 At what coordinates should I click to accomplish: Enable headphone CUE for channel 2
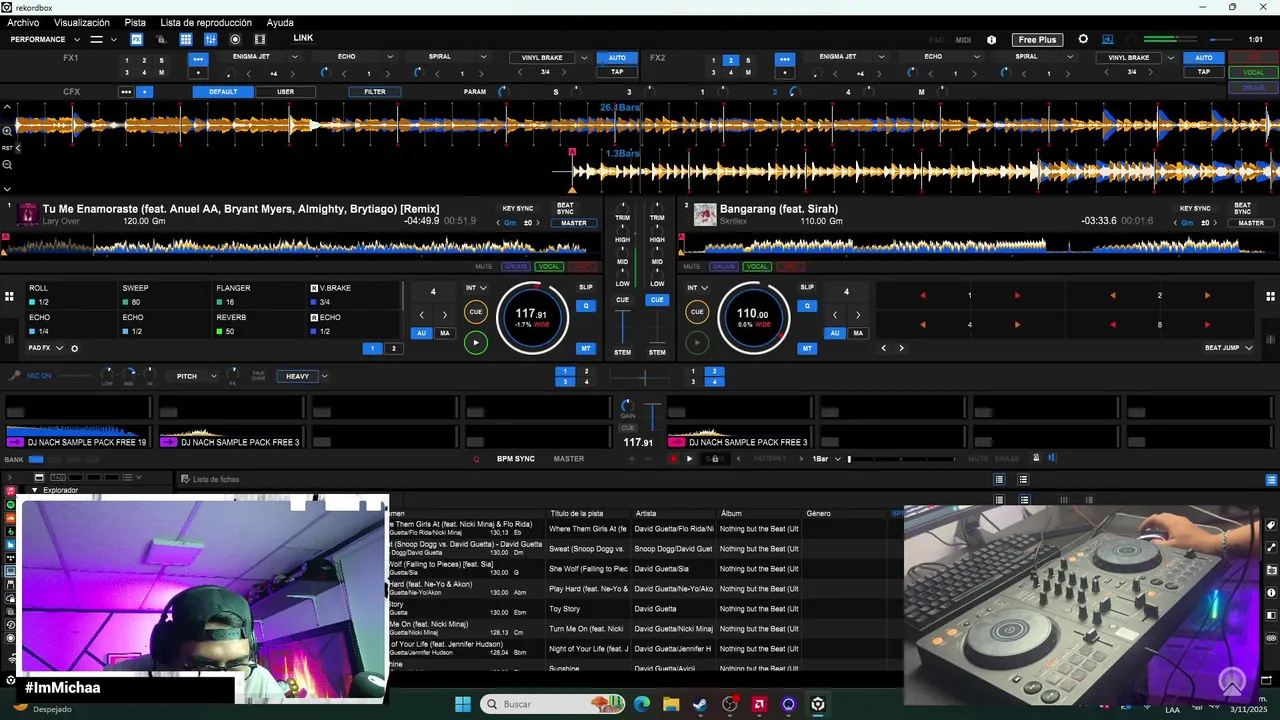[657, 300]
